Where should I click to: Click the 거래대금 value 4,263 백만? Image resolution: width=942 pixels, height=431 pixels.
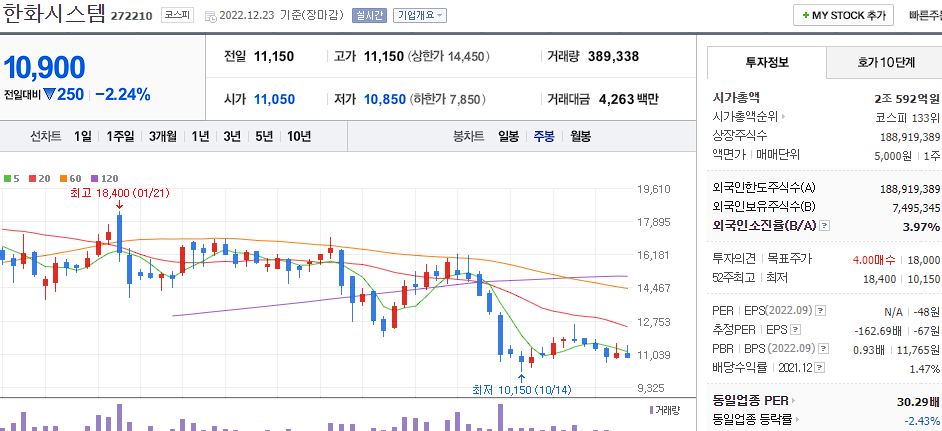tap(628, 99)
